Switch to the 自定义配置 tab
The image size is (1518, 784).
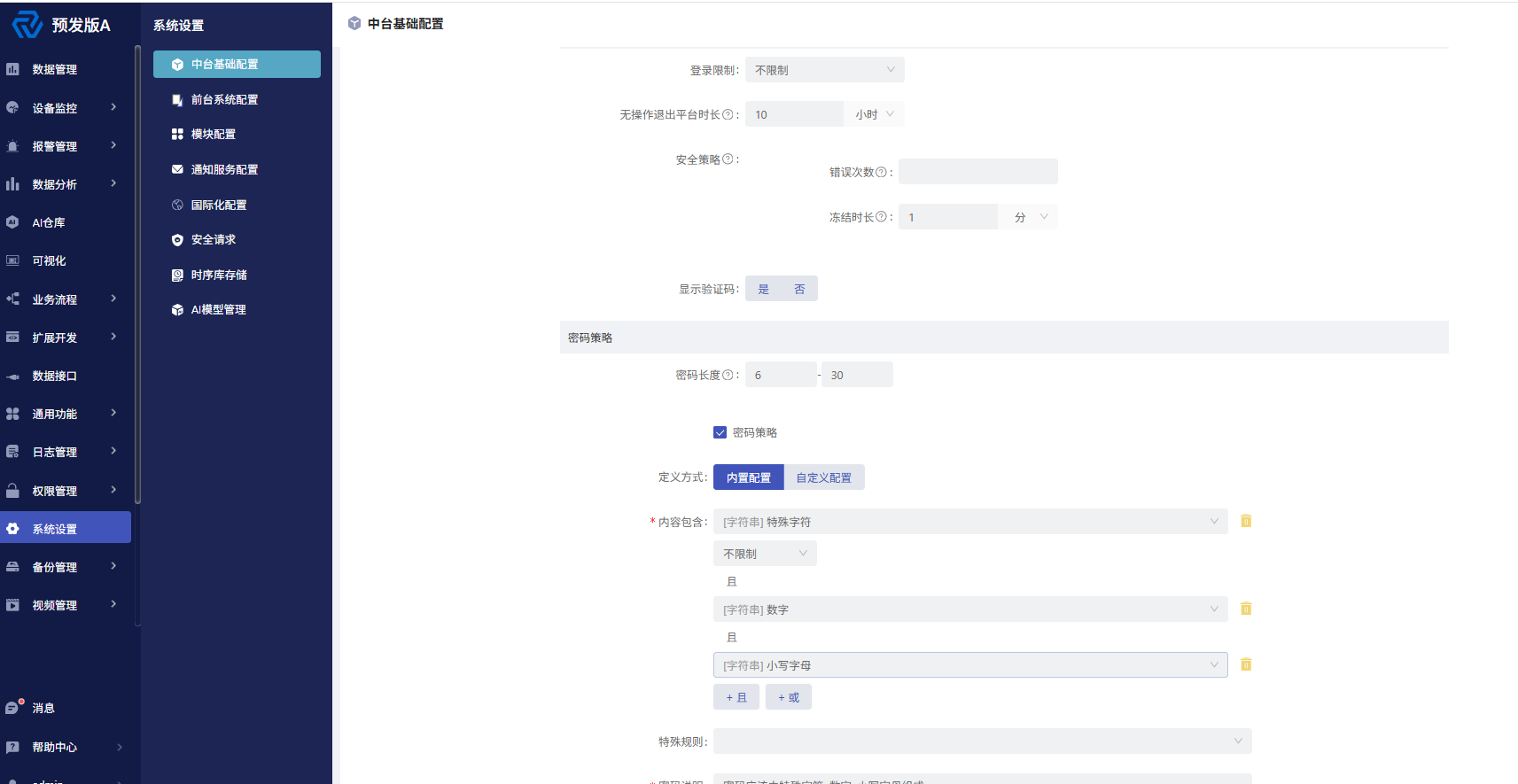point(823,477)
